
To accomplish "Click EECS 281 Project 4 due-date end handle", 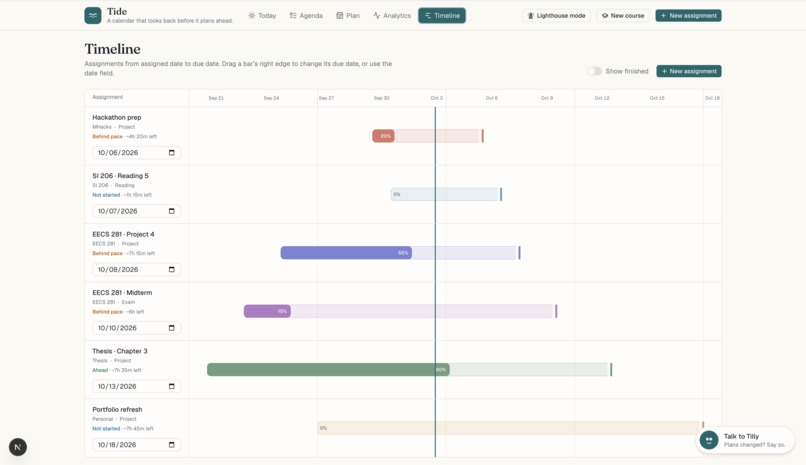I will tap(520, 252).
